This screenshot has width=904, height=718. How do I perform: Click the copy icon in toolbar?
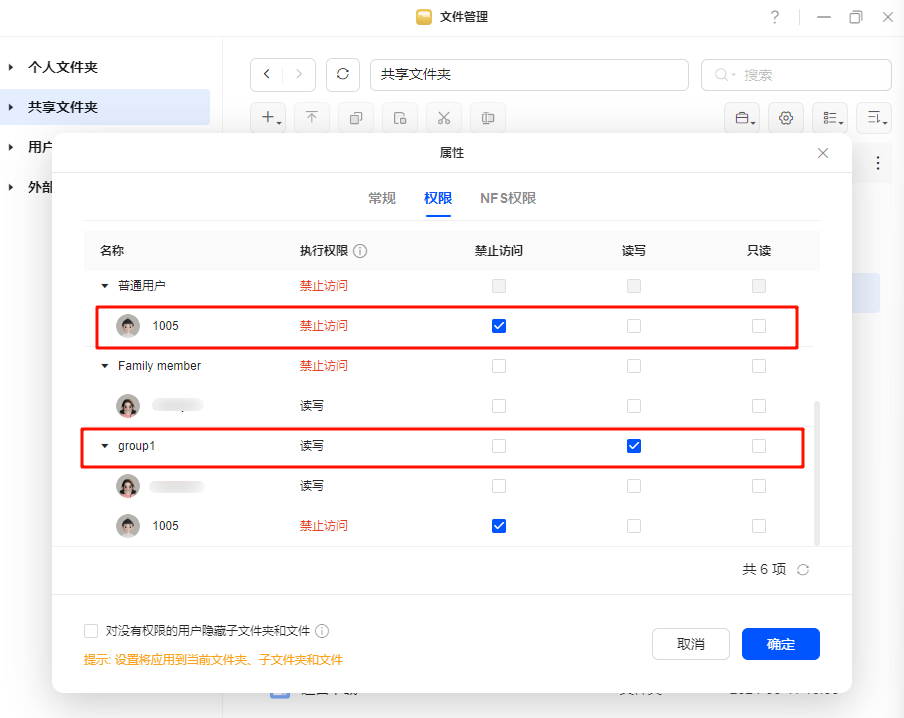355,118
